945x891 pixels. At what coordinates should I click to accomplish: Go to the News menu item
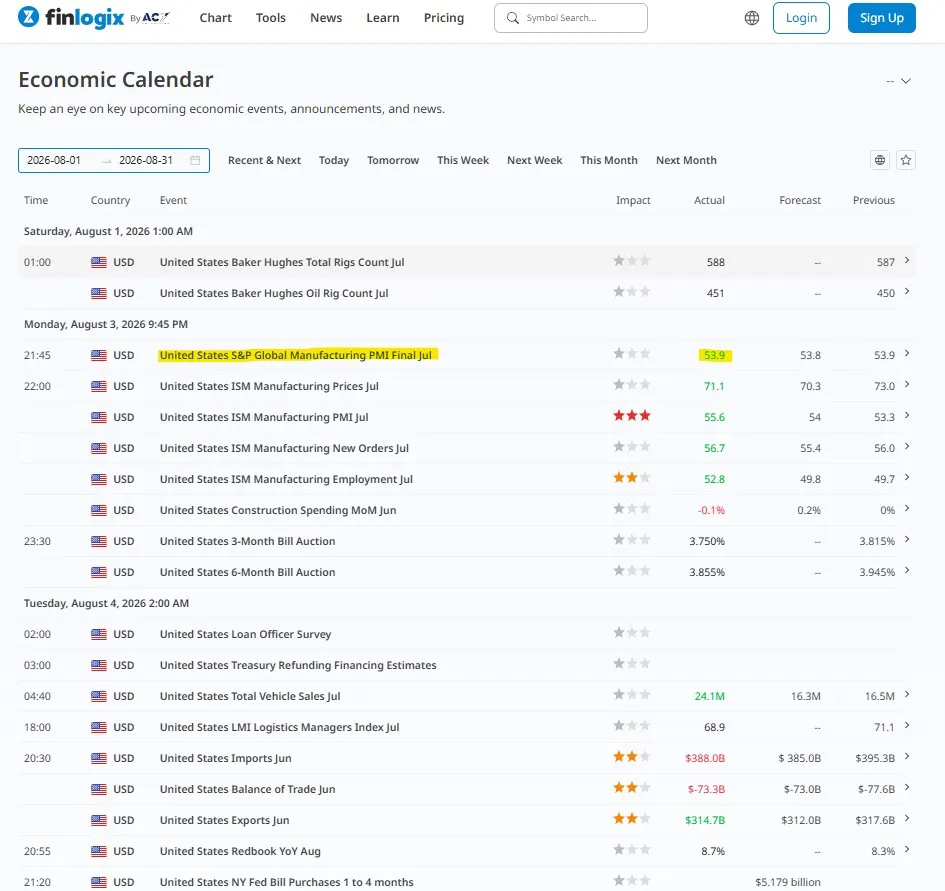coord(326,18)
